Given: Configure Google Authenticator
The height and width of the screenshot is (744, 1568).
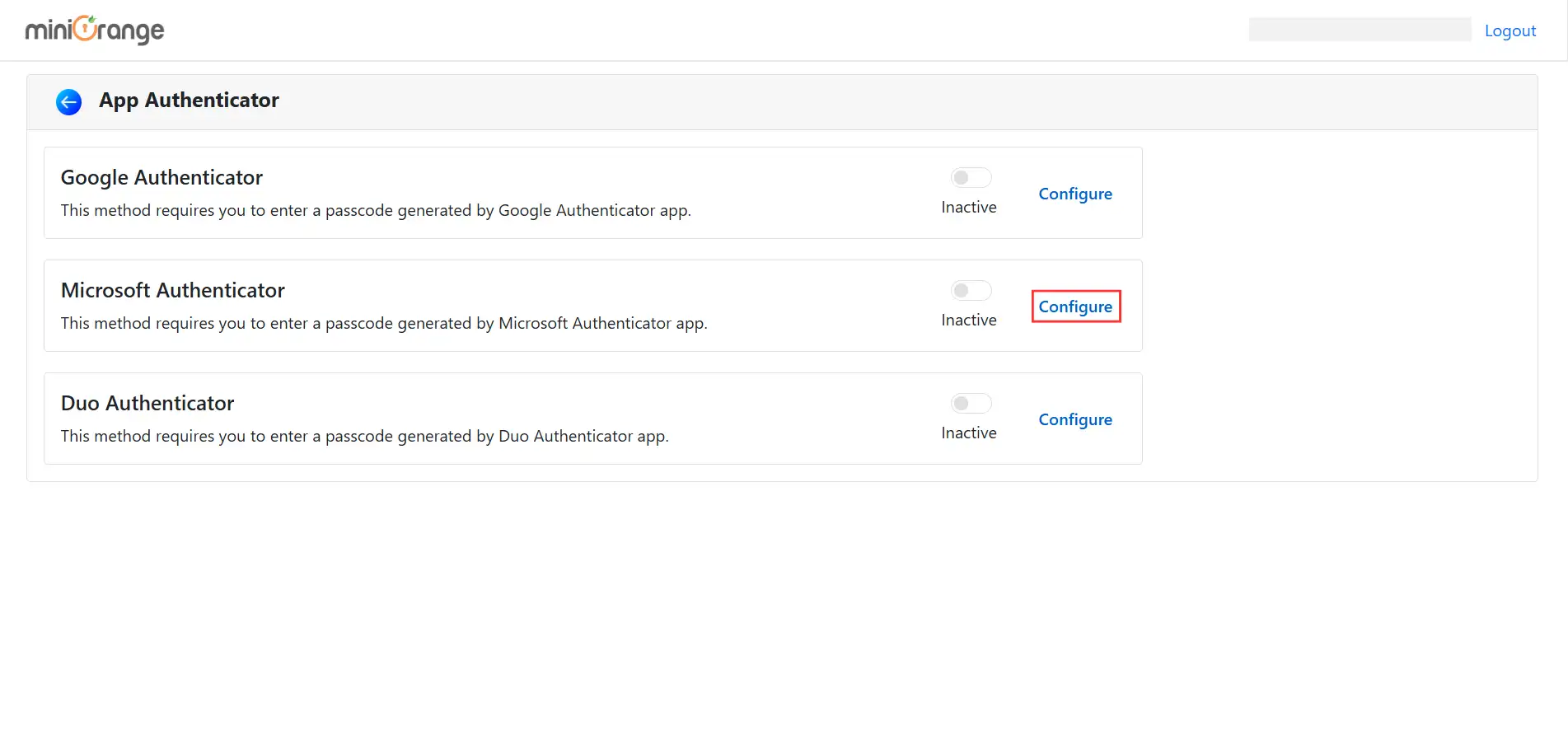Looking at the screenshot, I should 1075,194.
